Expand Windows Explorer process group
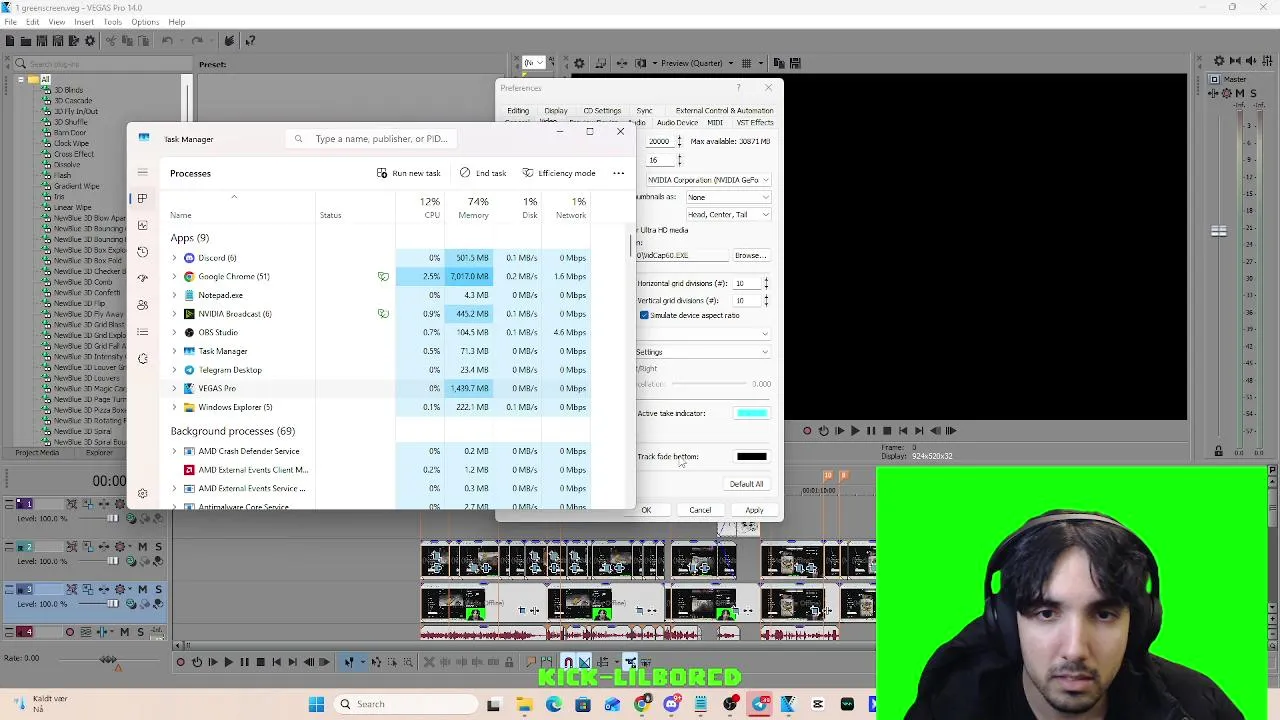The image size is (1280, 720). (174, 407)
